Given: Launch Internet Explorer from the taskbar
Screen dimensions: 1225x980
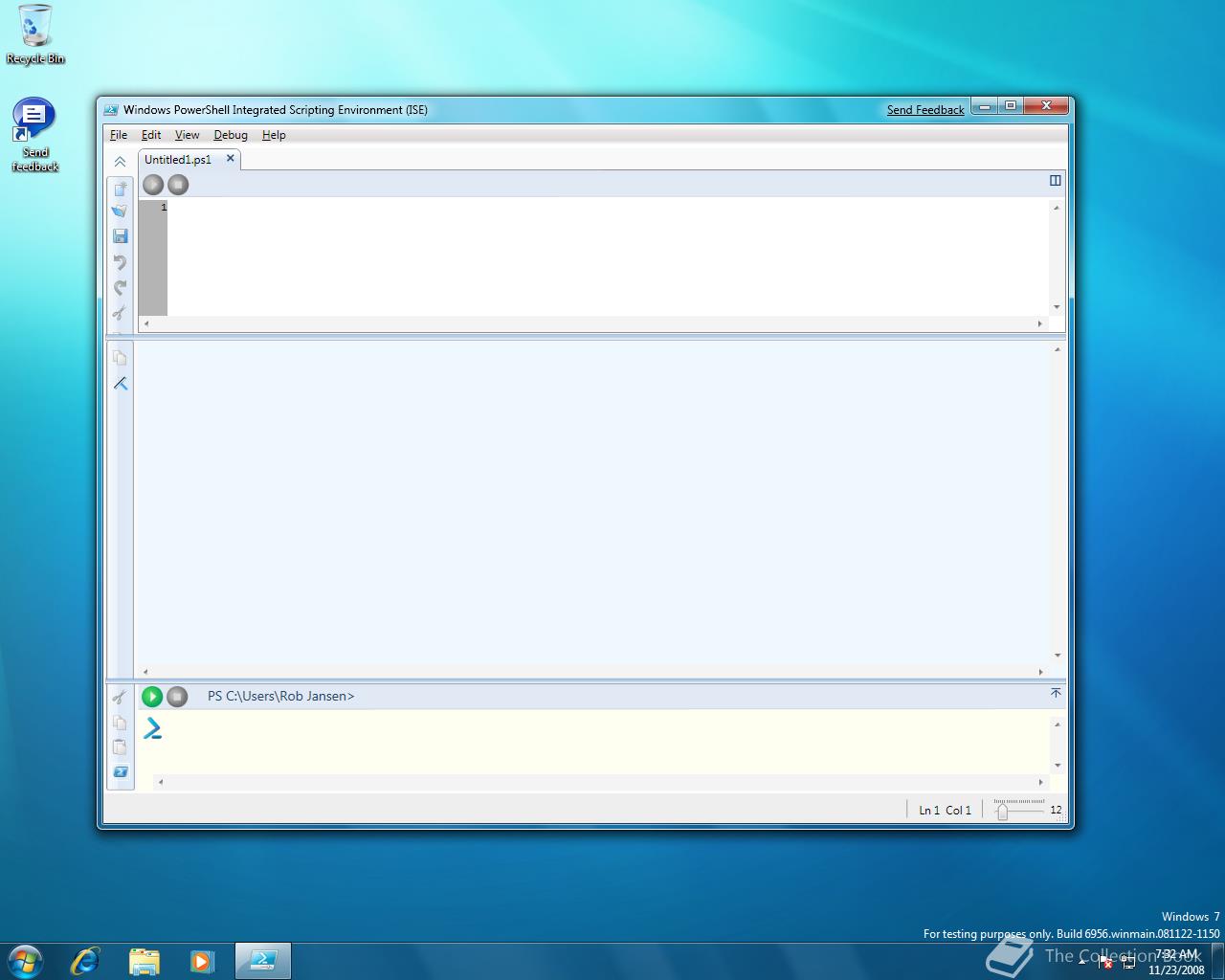Looking at the screenshot, I should 85,960.
